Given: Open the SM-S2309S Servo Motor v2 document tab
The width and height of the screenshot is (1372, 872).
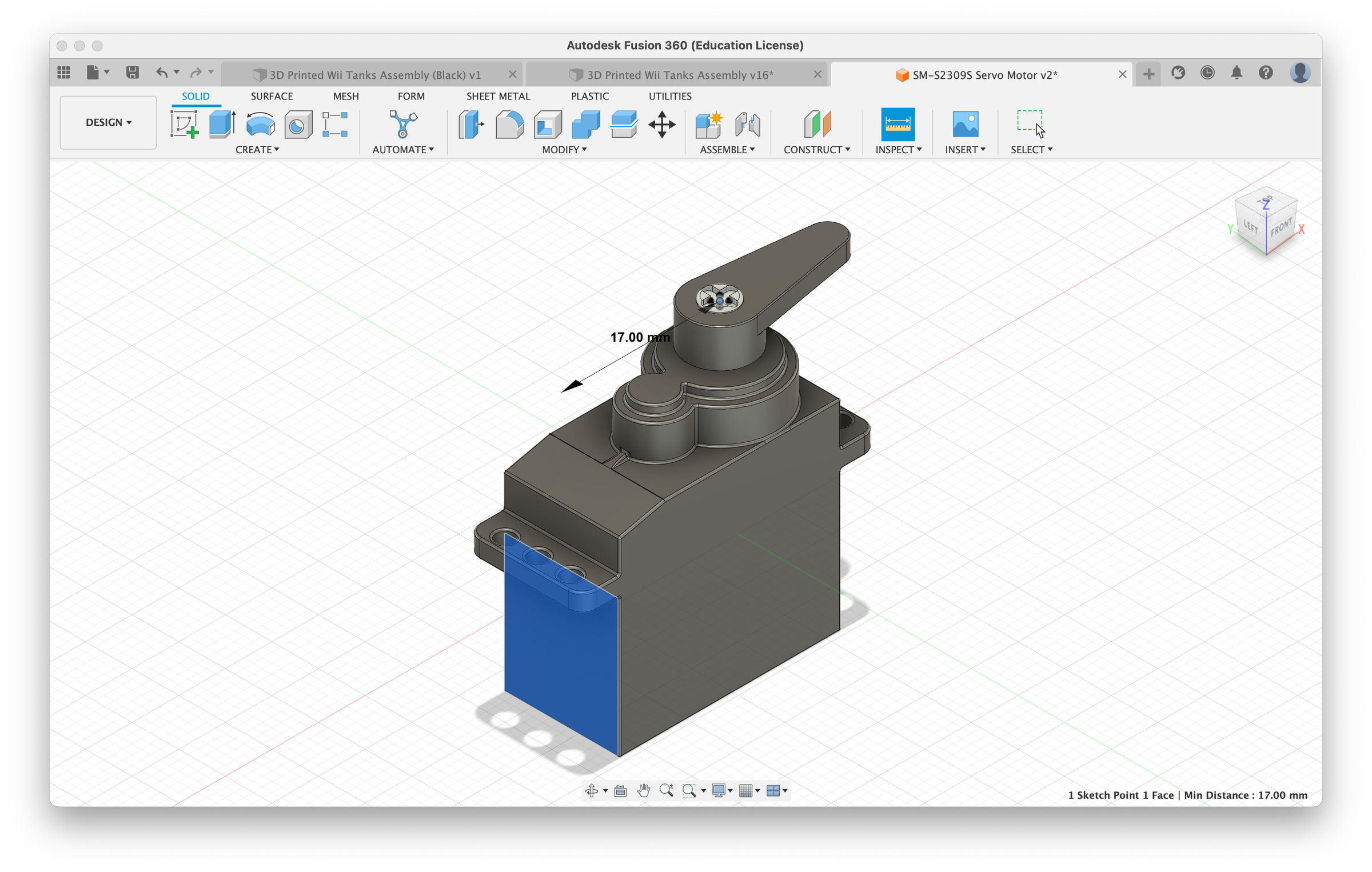Looking at the screenshot, I should 984,75.
